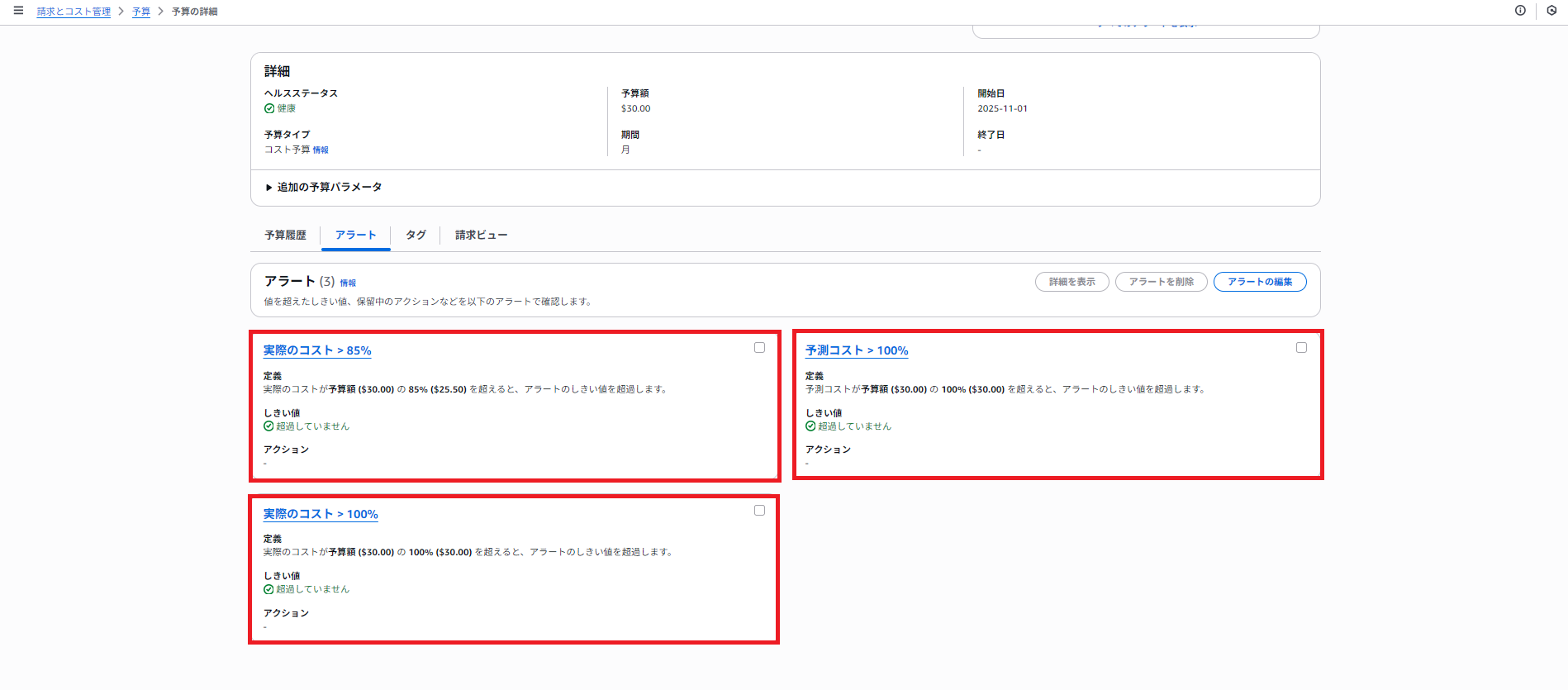This screenshot has width=1568, height=690.
Task: Go to 請求とコスト管理 breadcrumb link
Action: (74, 12)
